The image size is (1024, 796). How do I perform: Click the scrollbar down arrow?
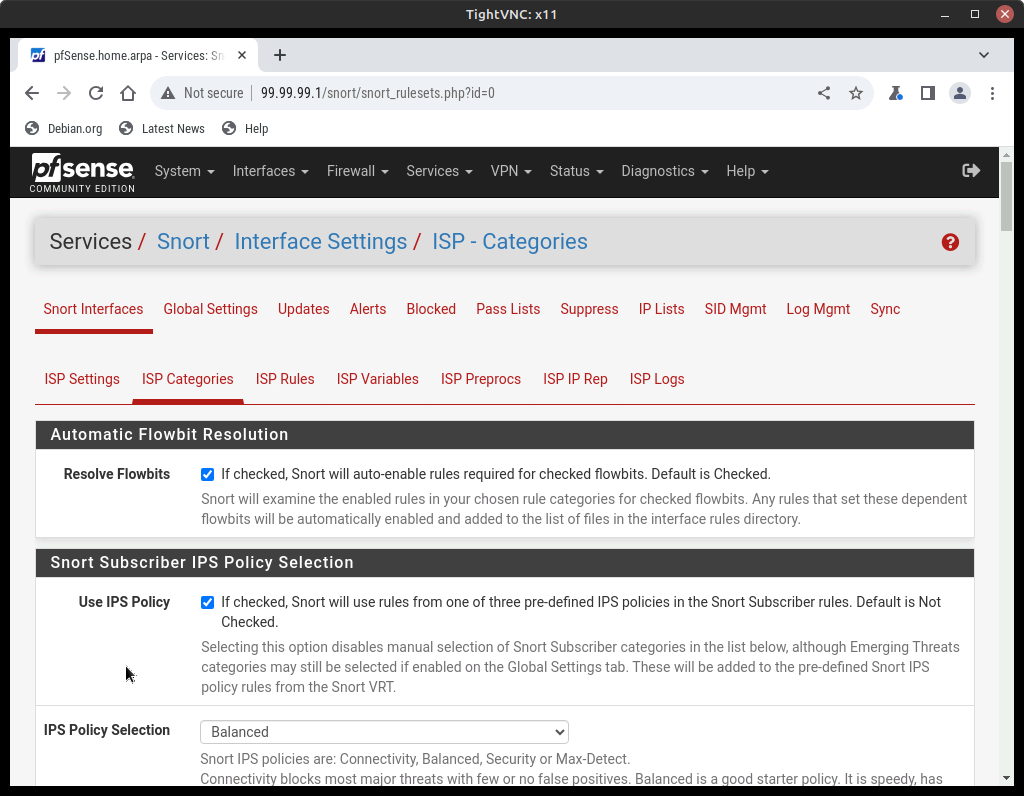tap(1006, 778)
